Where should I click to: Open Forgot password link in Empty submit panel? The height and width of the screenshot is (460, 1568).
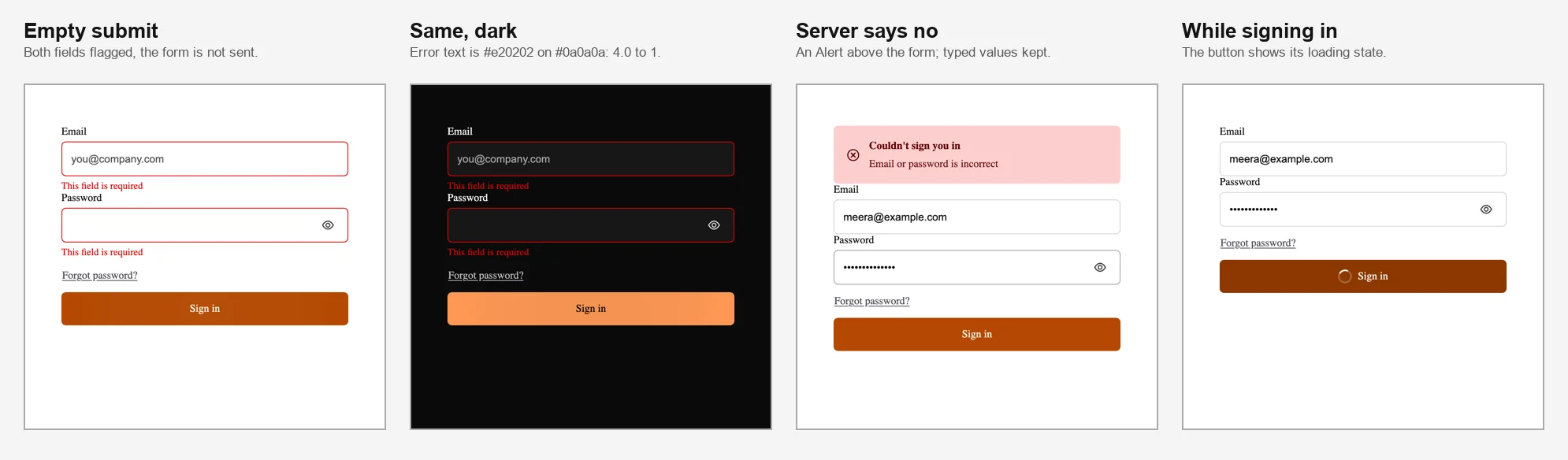click(100, 276)
